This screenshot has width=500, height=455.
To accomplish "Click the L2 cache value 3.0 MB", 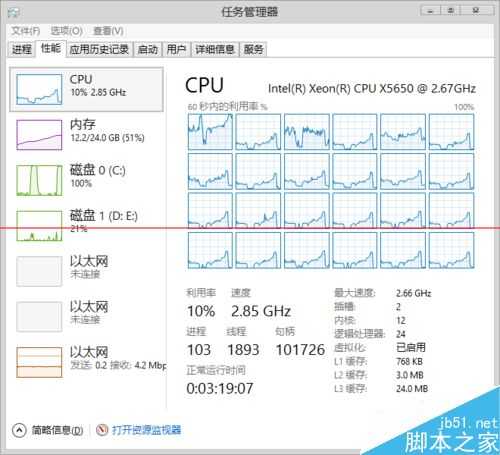I will 410,375.
